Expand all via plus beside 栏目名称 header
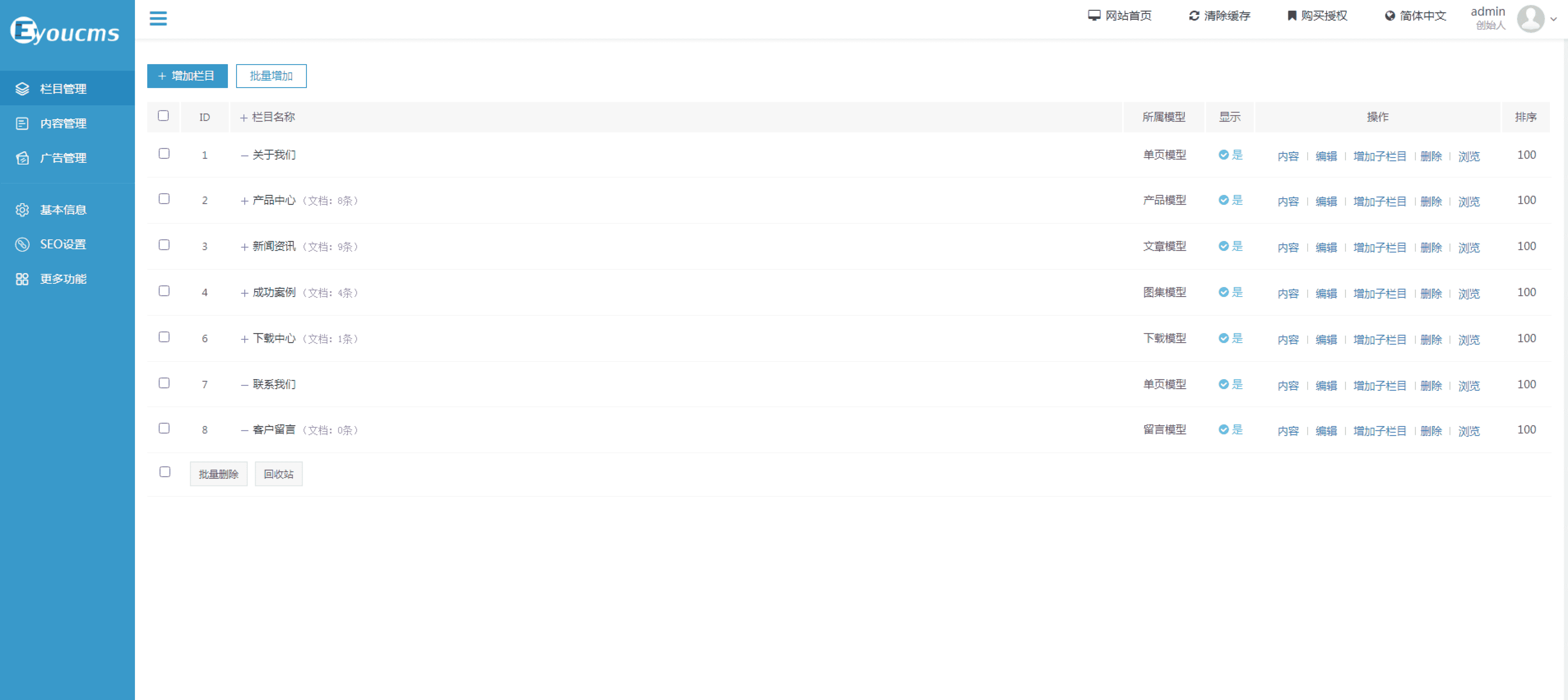 244,118
